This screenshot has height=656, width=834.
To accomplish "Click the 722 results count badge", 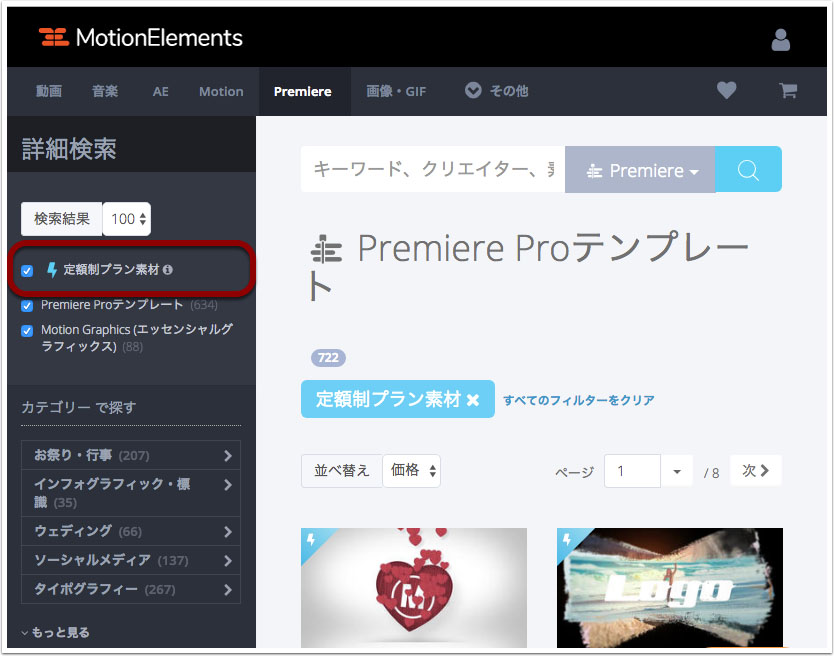I will click(x=328, y=358).
